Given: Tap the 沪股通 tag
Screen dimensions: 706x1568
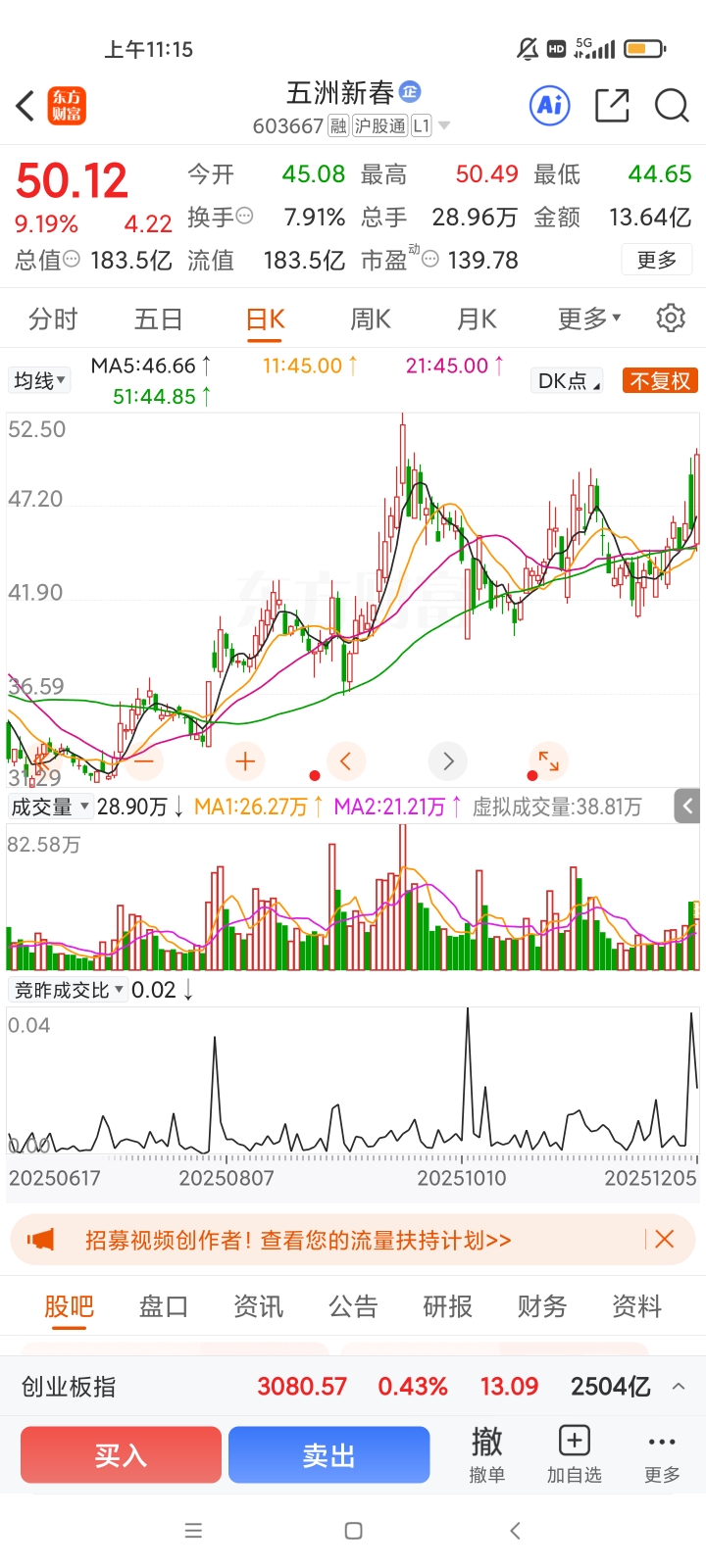Looking at the screenshot, I should 379,125.
